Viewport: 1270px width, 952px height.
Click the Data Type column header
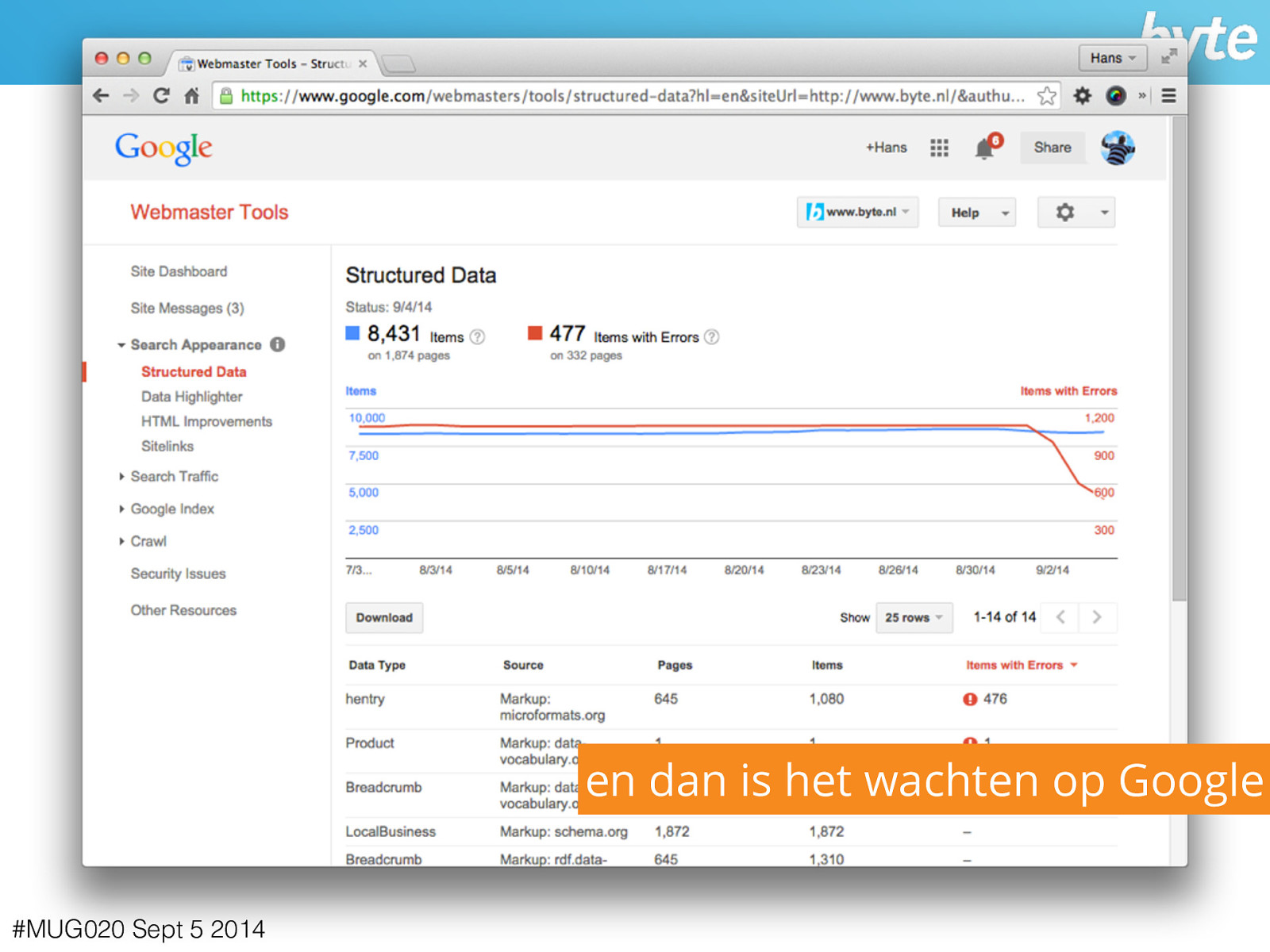point(377,665)
